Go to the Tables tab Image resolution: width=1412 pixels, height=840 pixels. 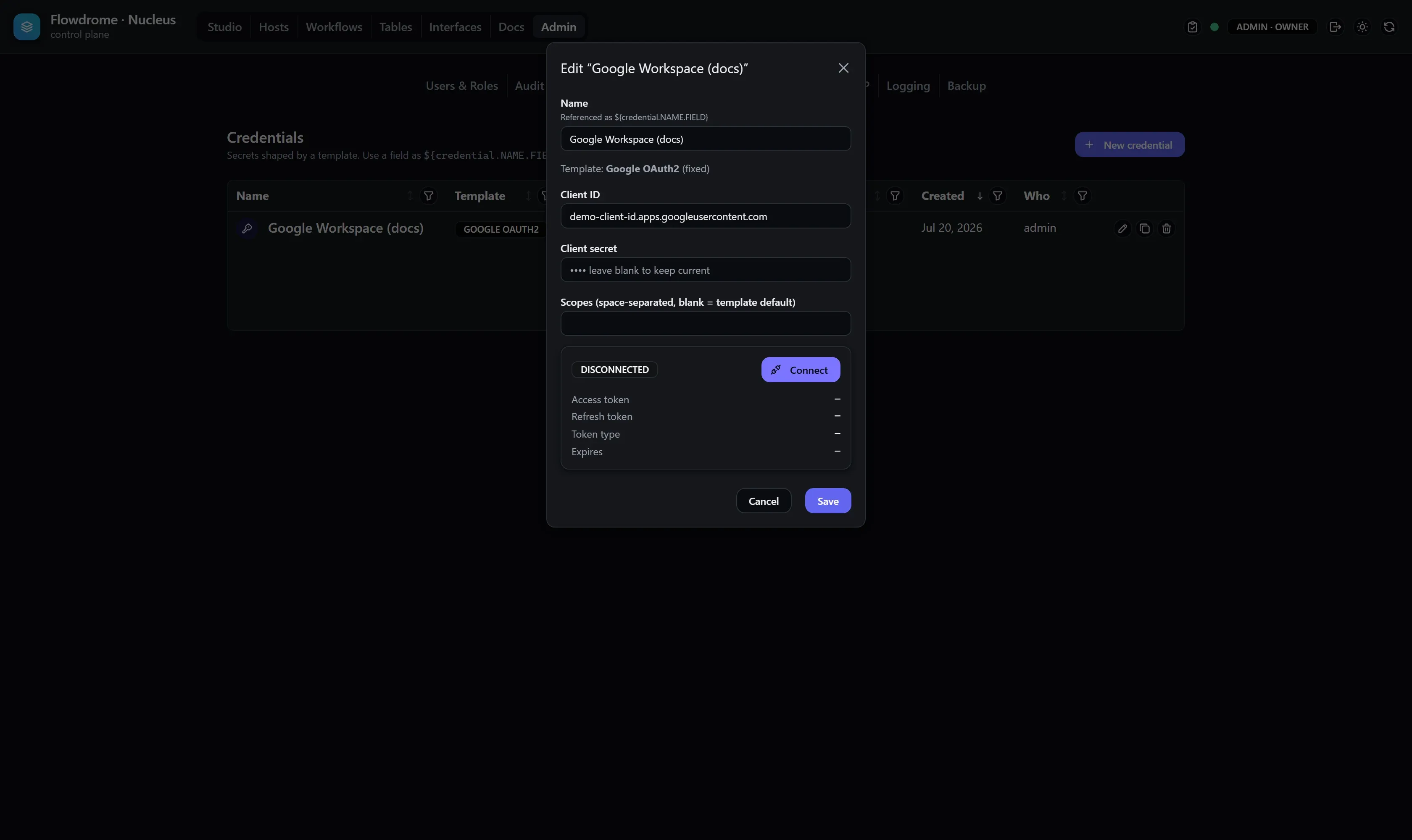point(395,26)
